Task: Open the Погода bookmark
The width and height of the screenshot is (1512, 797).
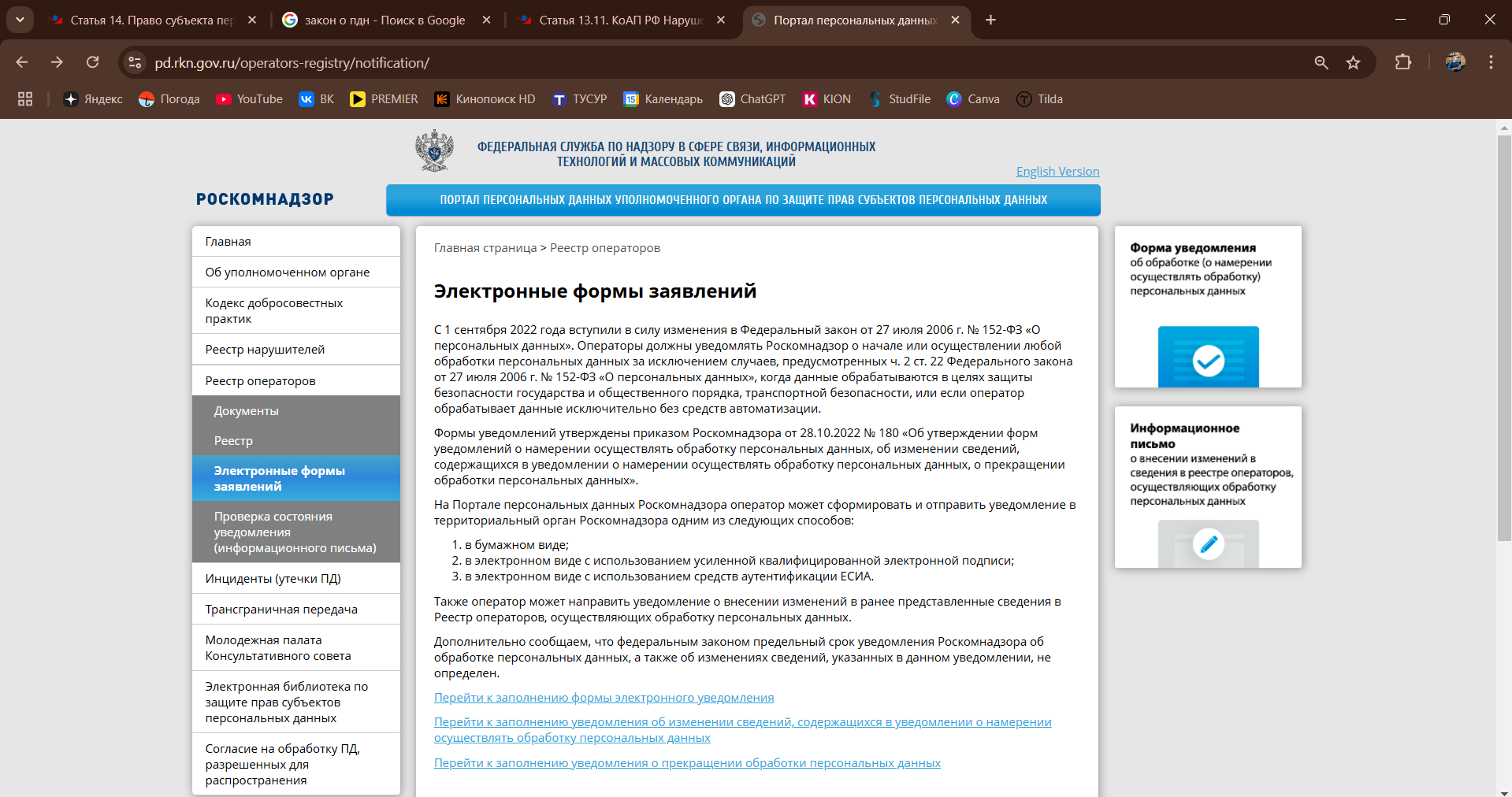Action: point(169,99)
